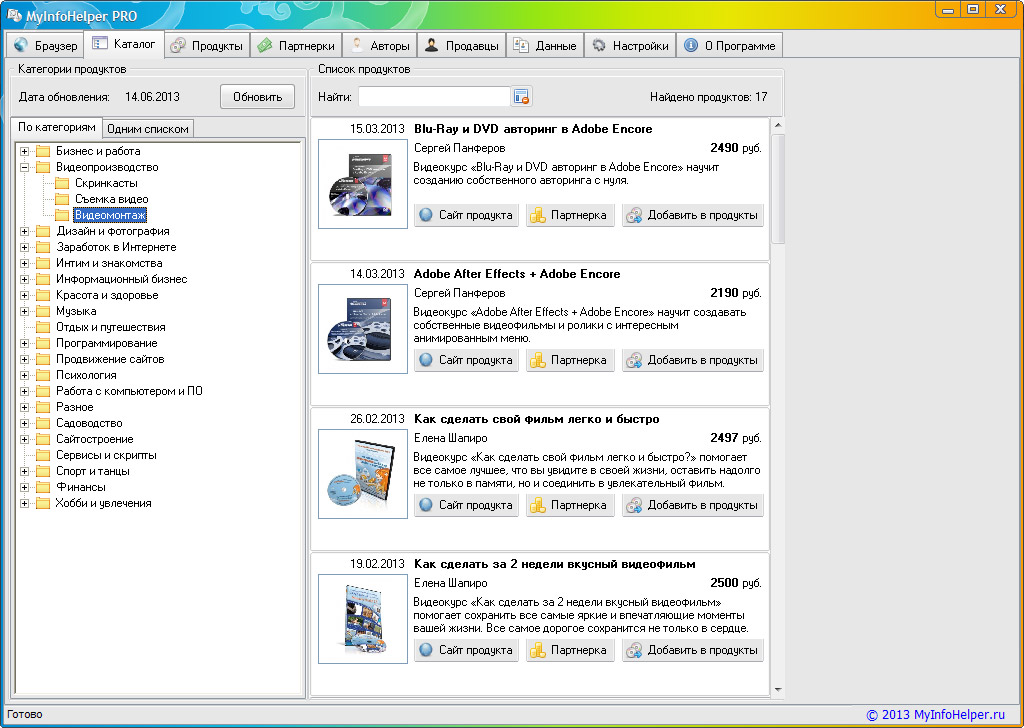The height and width of the screenshot is (728, 1024).
Task: Click the info icon on the О Программе tab
Action: [x=690, y=46]
